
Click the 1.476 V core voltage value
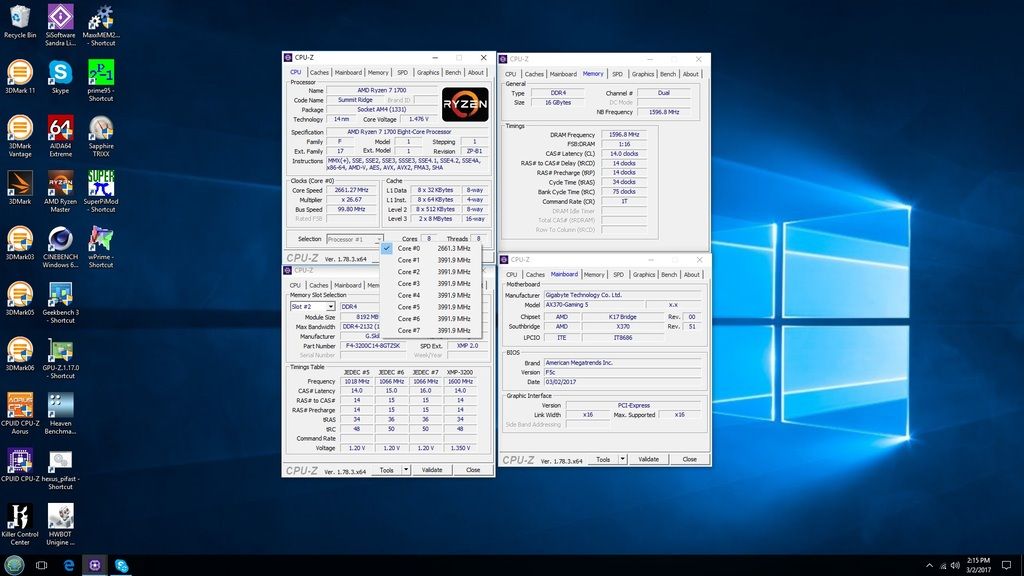[x=419, y=120]
